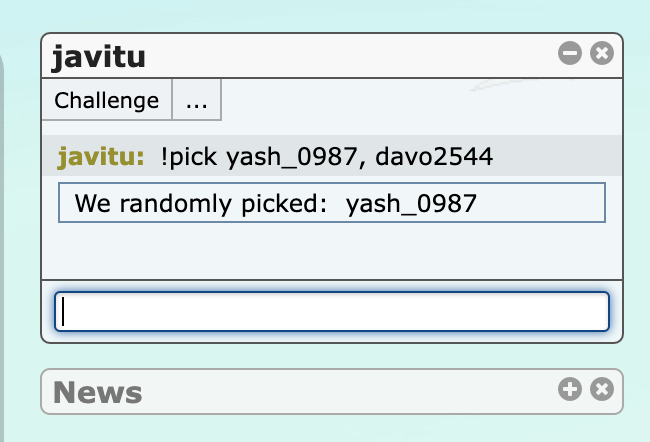Click the News panel title
This screenshot has width=650, height=442.
pos(97,392)
